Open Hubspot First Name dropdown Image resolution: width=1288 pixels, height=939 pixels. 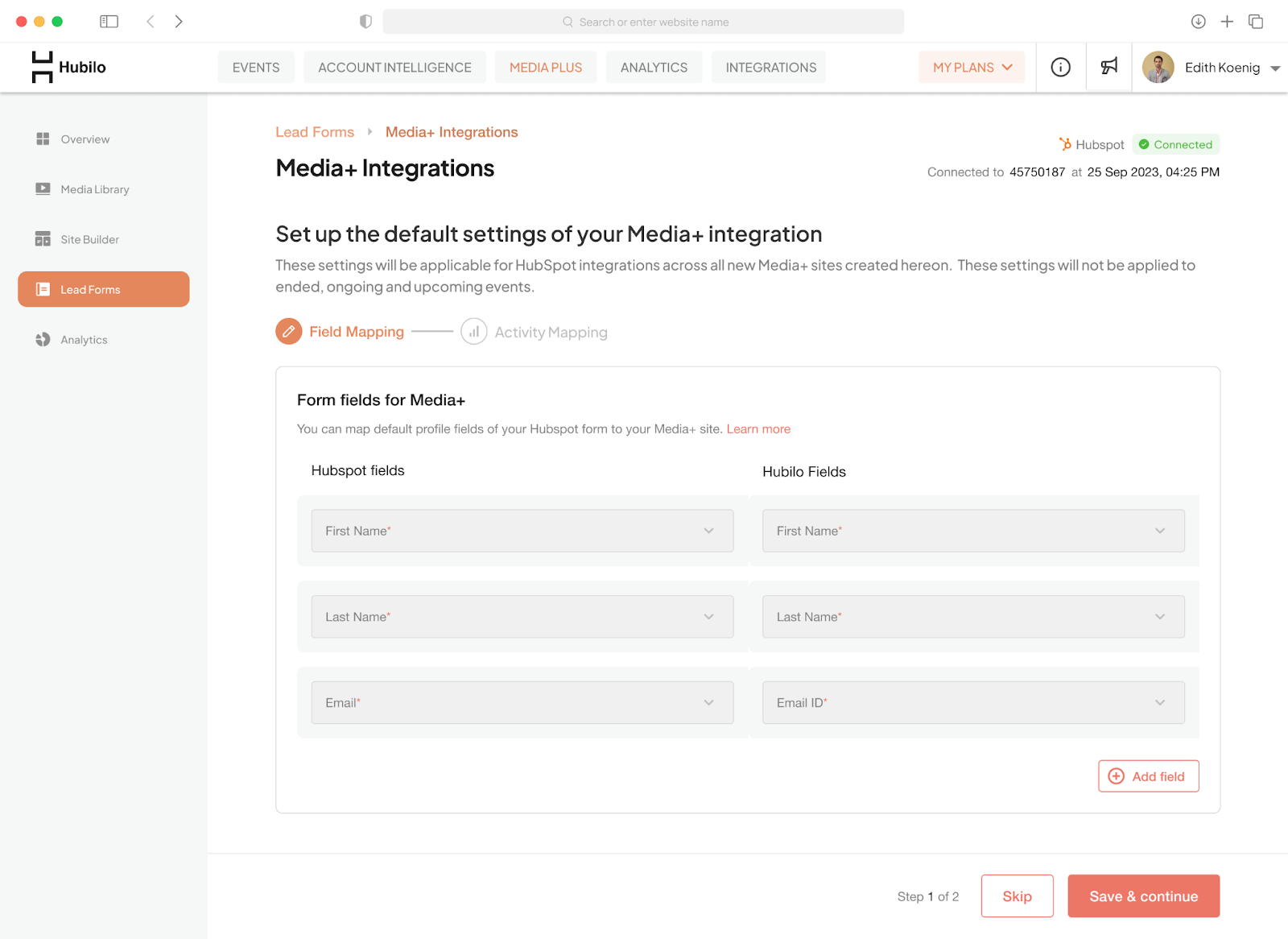[522, 531]
